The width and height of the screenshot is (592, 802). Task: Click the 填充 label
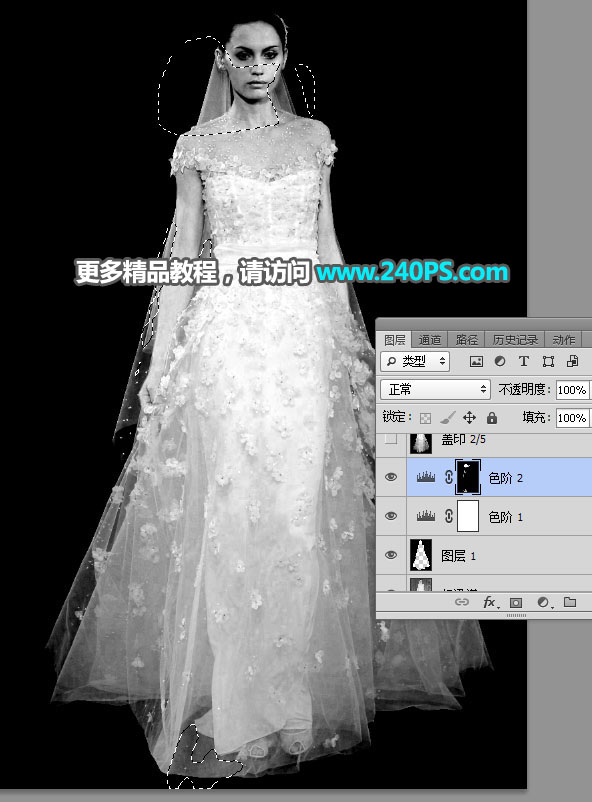coord(534,418)
